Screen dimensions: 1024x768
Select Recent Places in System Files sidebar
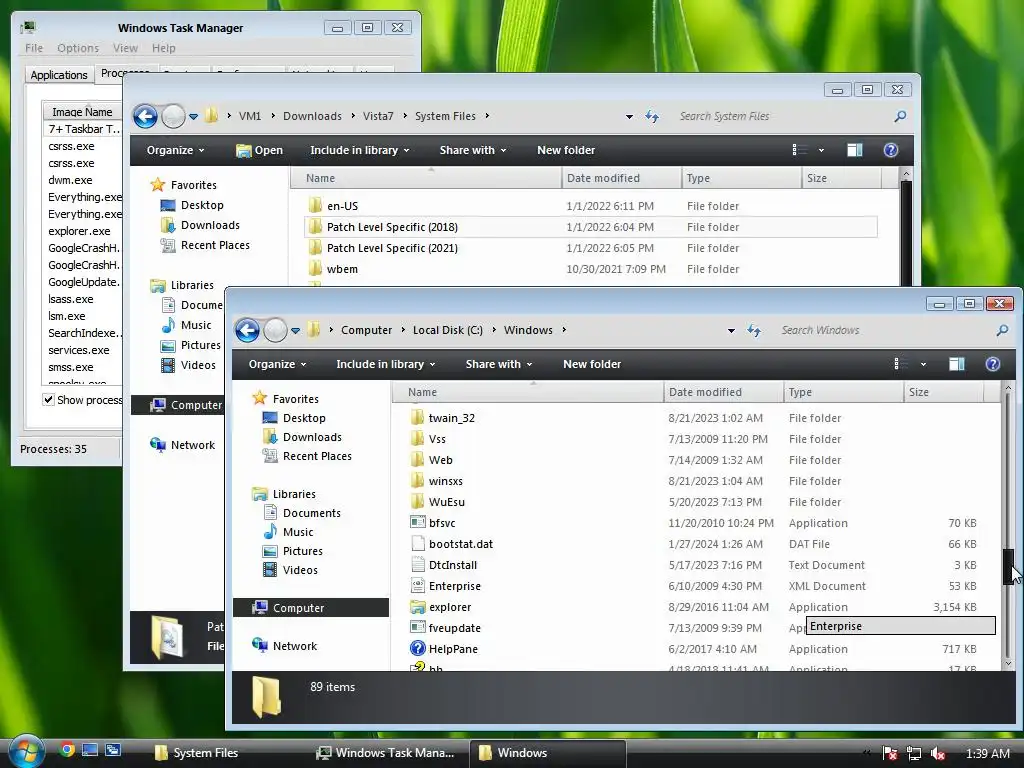pyautogui.click(x=206, y=245)
